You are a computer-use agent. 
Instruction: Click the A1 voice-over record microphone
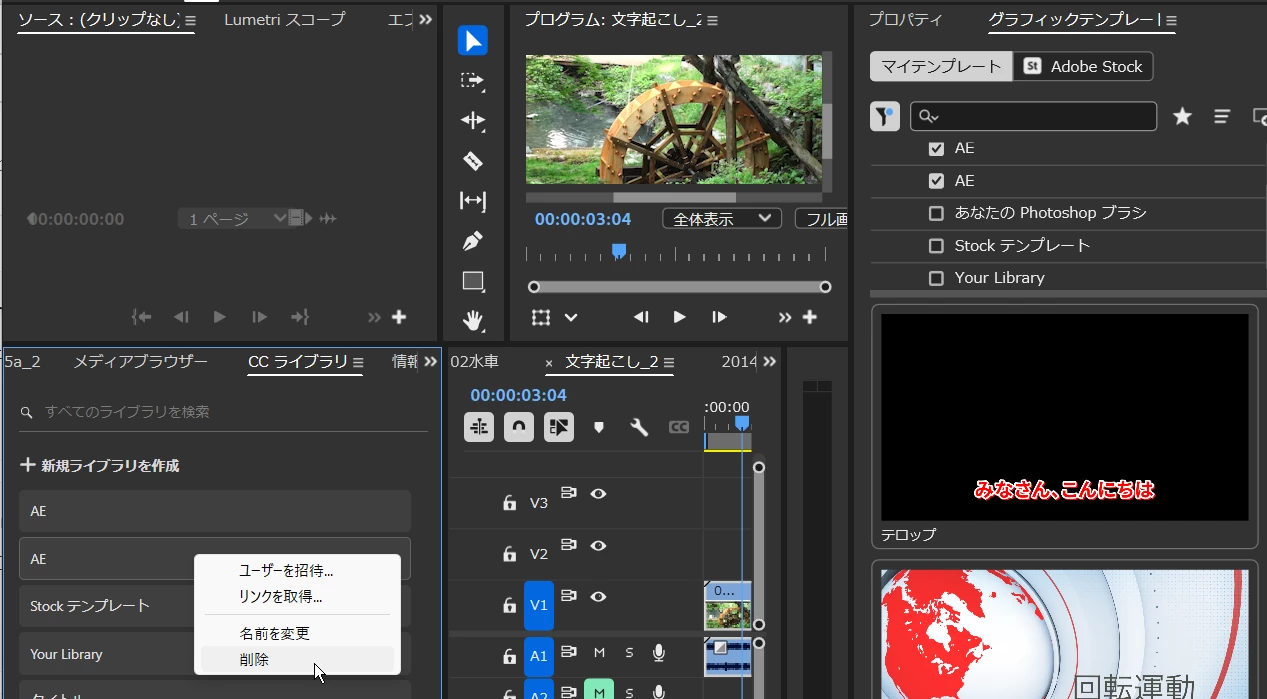tap(658, 653)
